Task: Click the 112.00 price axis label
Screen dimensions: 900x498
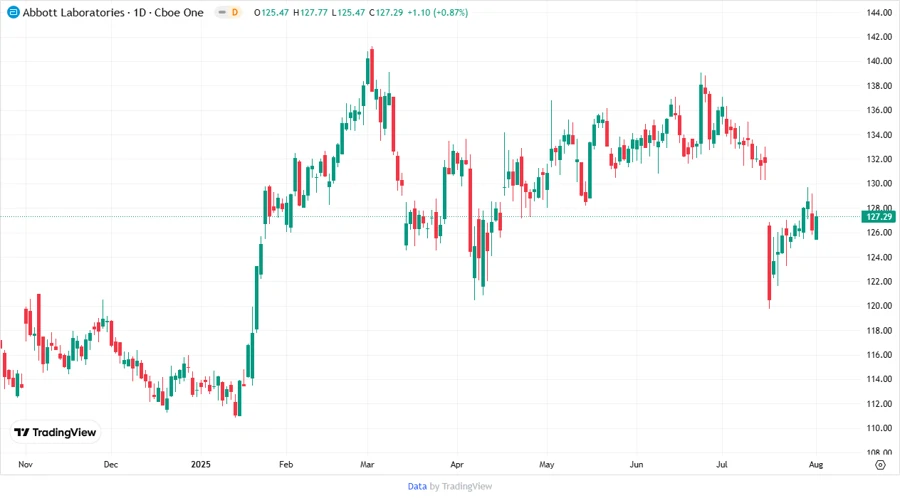Action: 879,403
